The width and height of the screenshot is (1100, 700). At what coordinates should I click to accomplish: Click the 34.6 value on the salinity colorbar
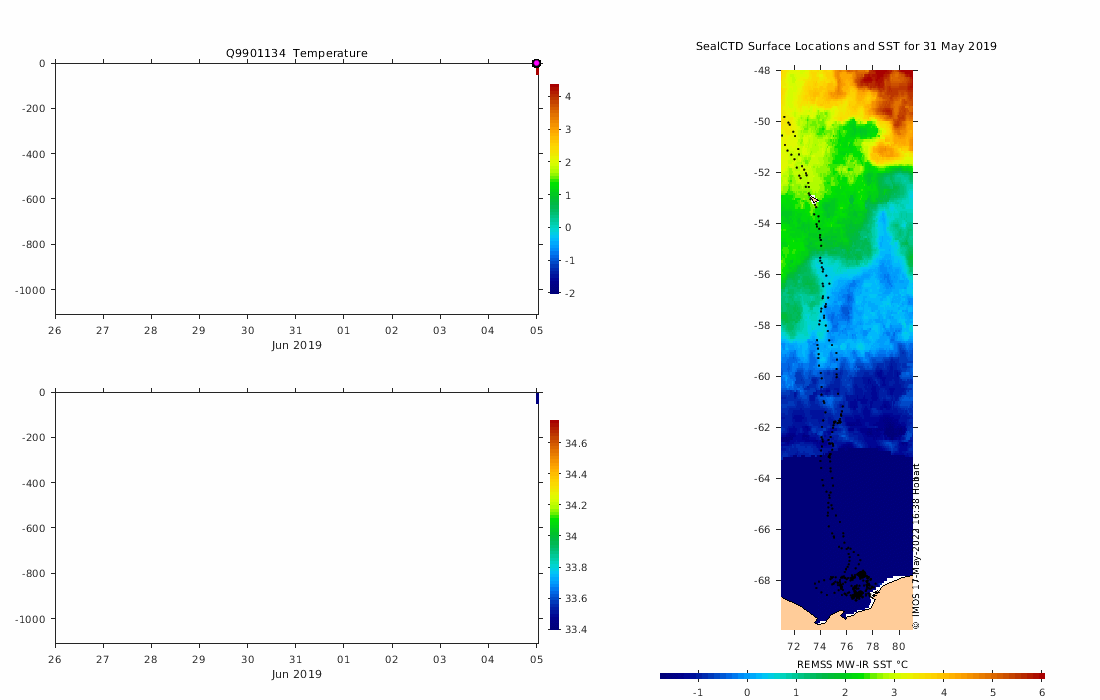click(x=576, y=443)
